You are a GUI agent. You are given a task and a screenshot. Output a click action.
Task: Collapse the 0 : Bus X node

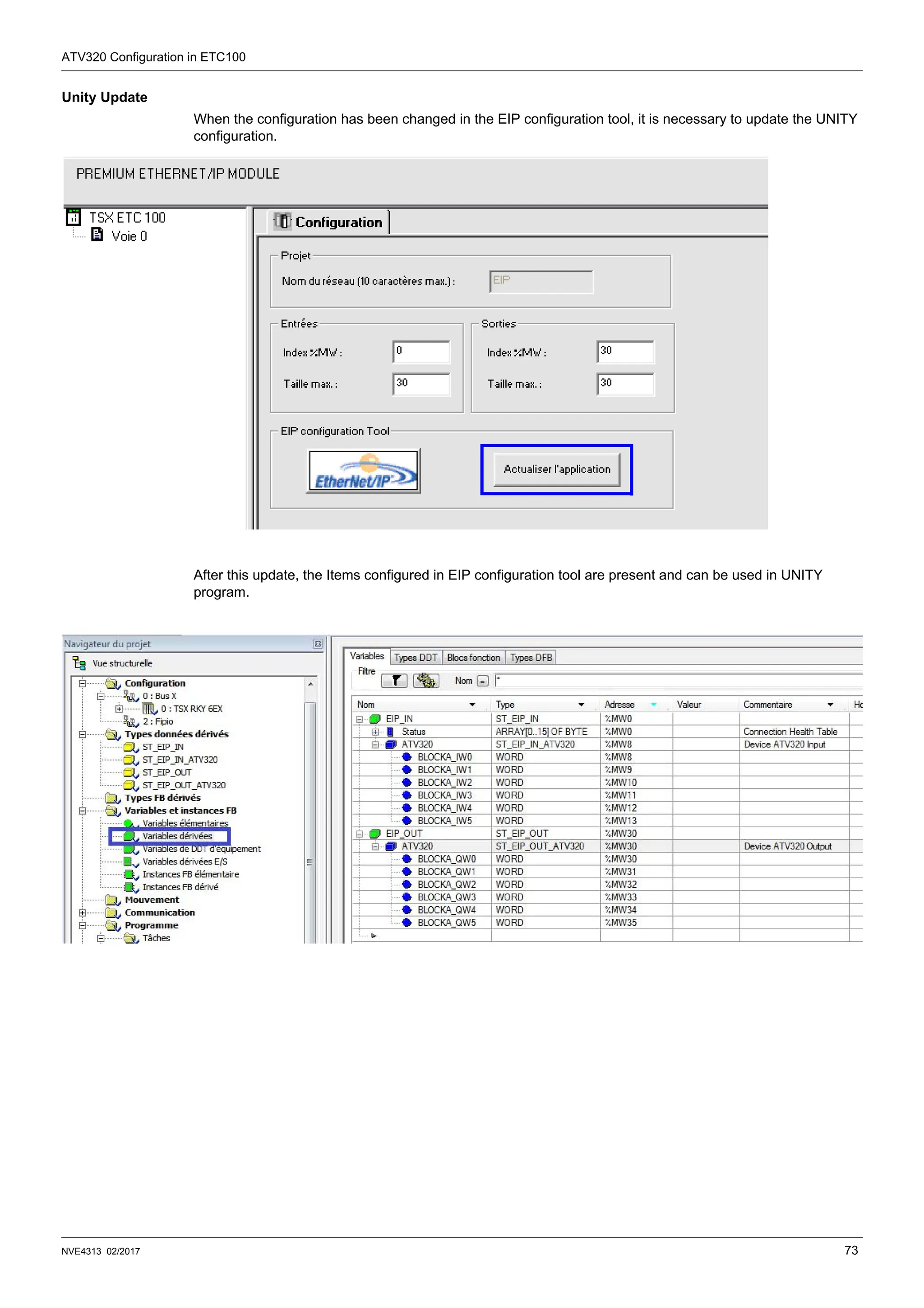point(101,696)
